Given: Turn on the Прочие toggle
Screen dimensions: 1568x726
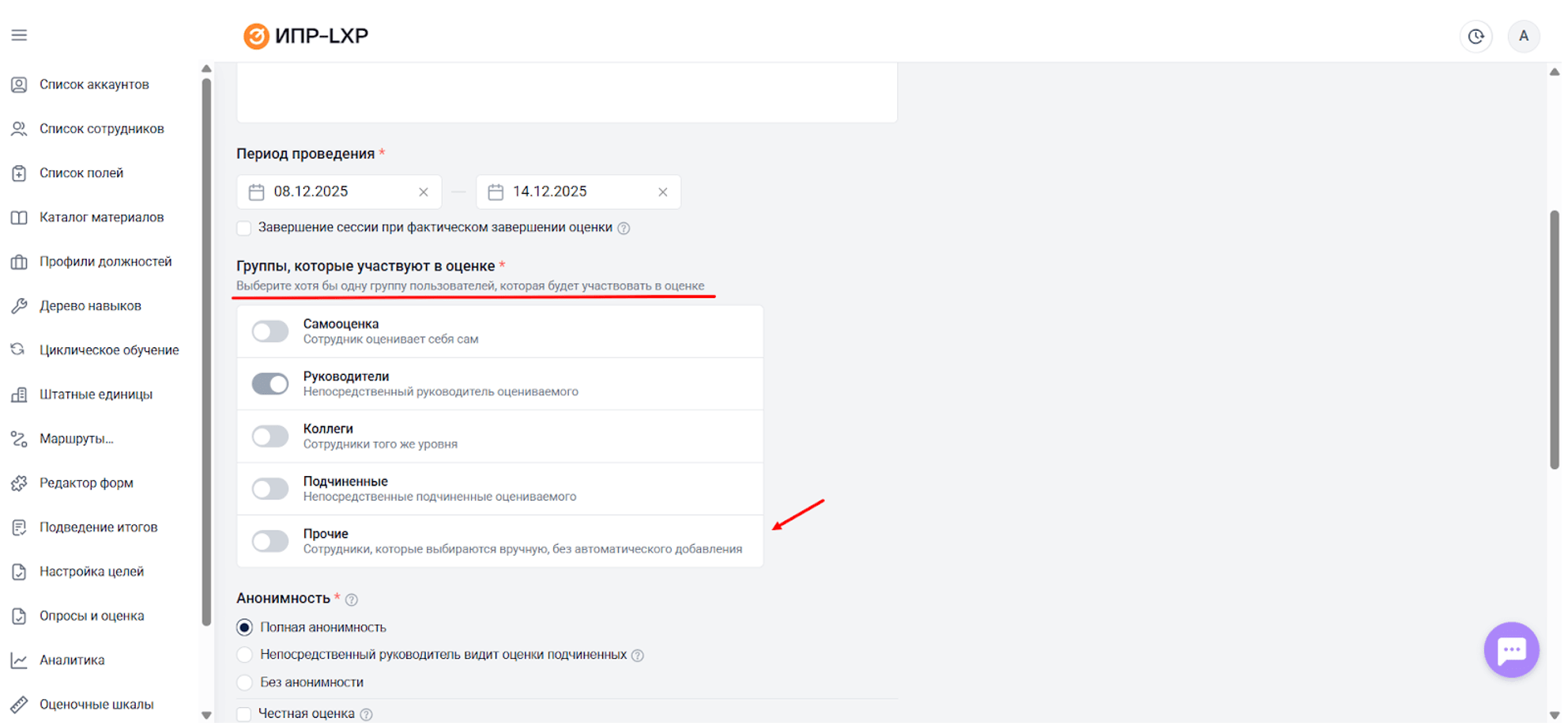Looking at the screenshot, I should [270, 542].
